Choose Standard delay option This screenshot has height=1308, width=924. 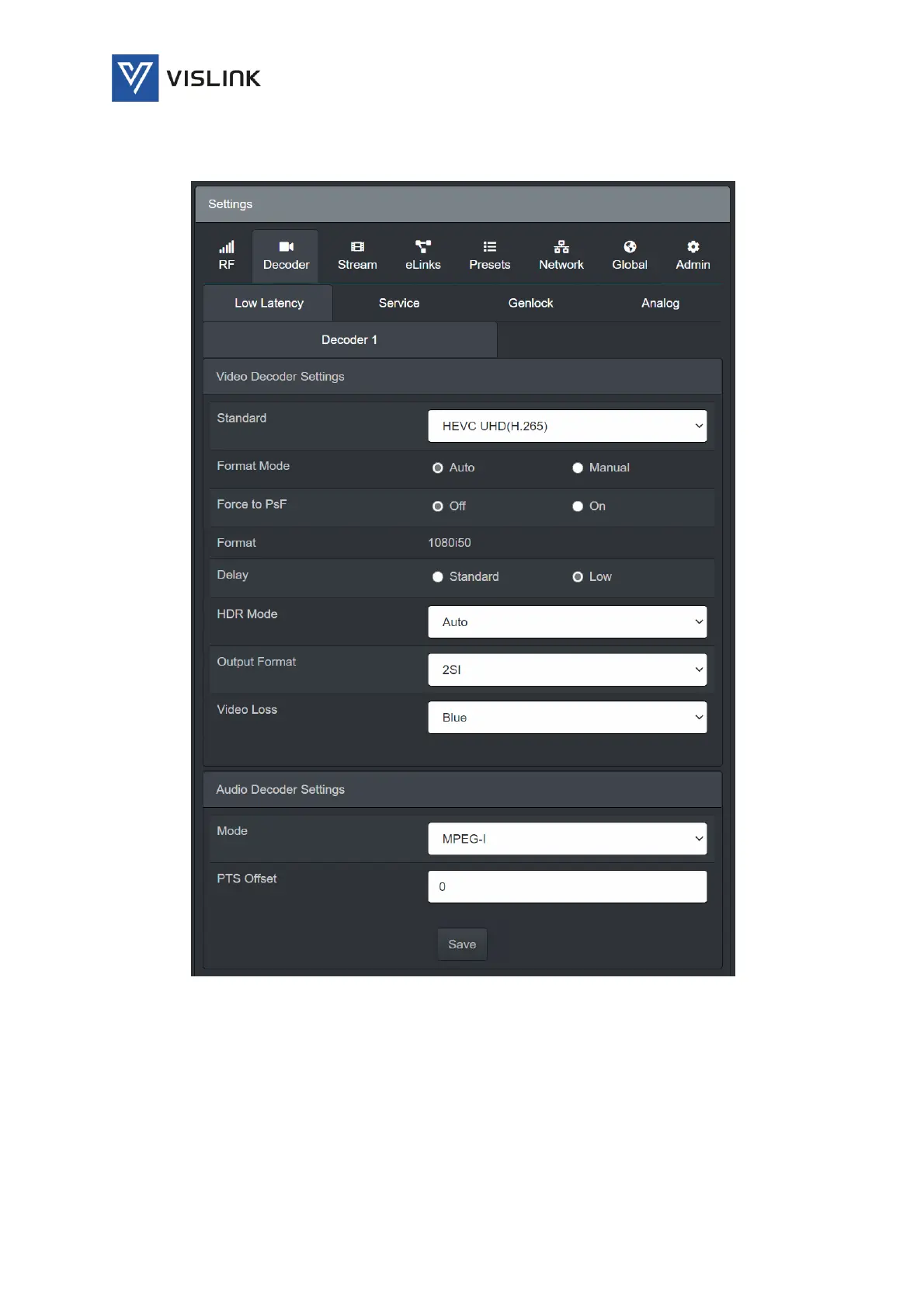(x=438, y=577)
